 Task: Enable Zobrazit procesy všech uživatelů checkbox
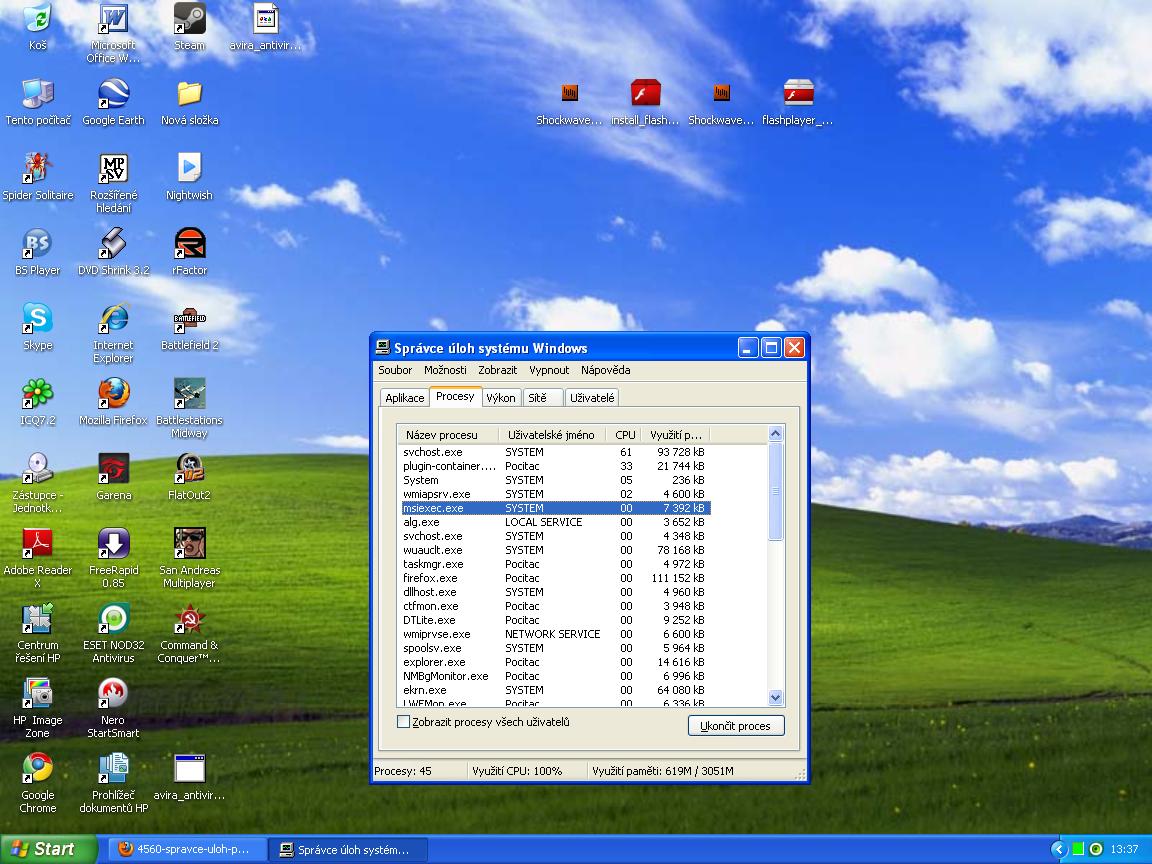point(404,722)
